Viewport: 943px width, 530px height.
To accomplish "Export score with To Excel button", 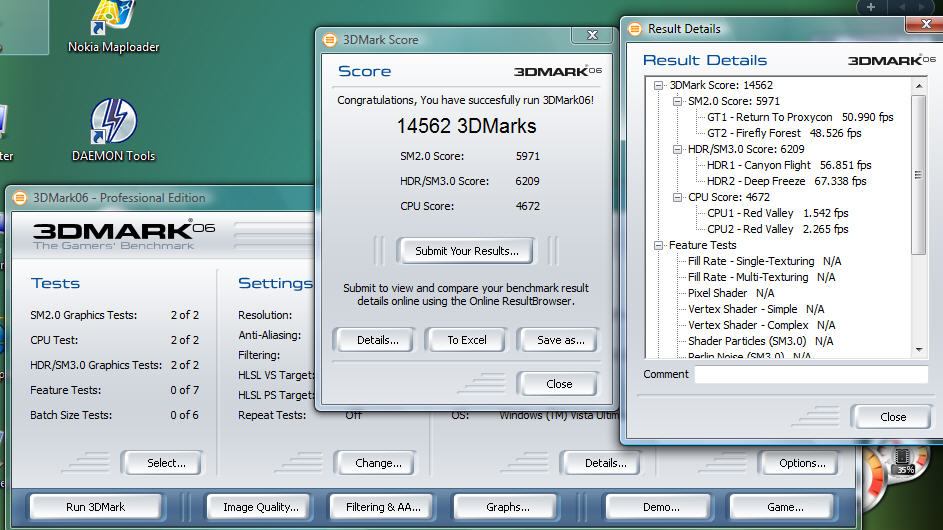I will (467, 340).
